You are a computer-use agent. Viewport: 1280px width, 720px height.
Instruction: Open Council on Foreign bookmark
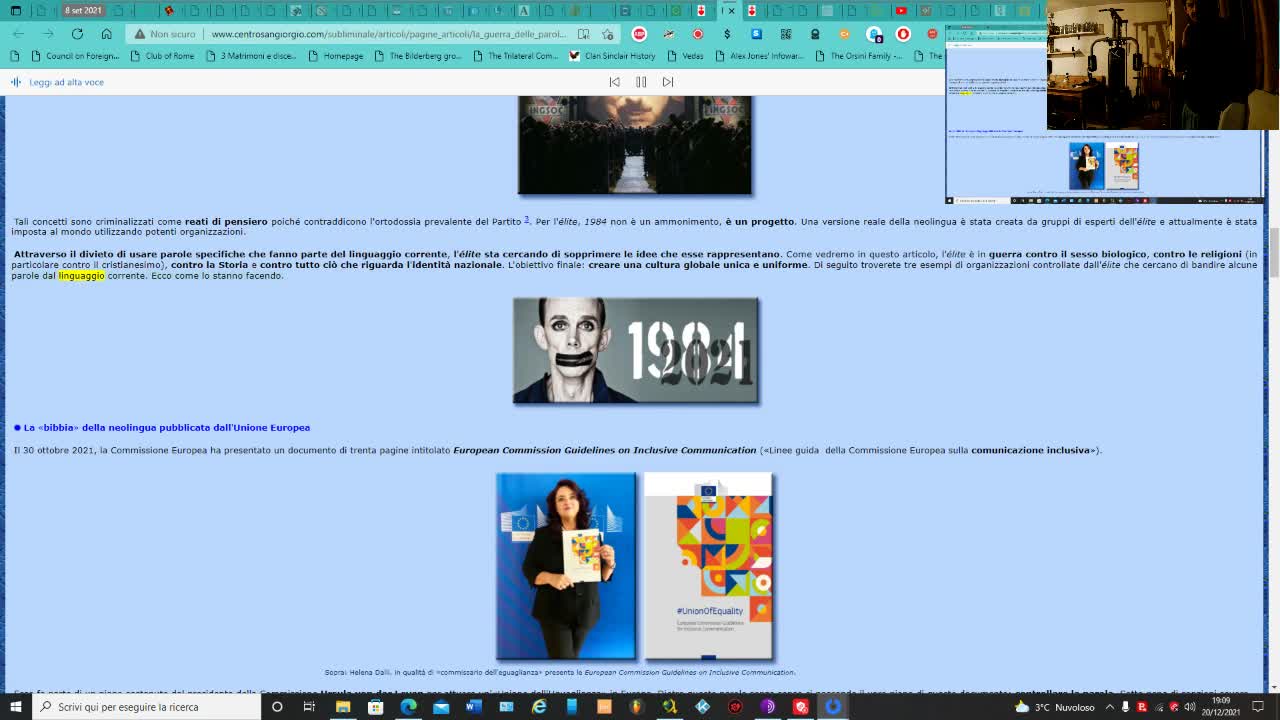pos(75,56)
